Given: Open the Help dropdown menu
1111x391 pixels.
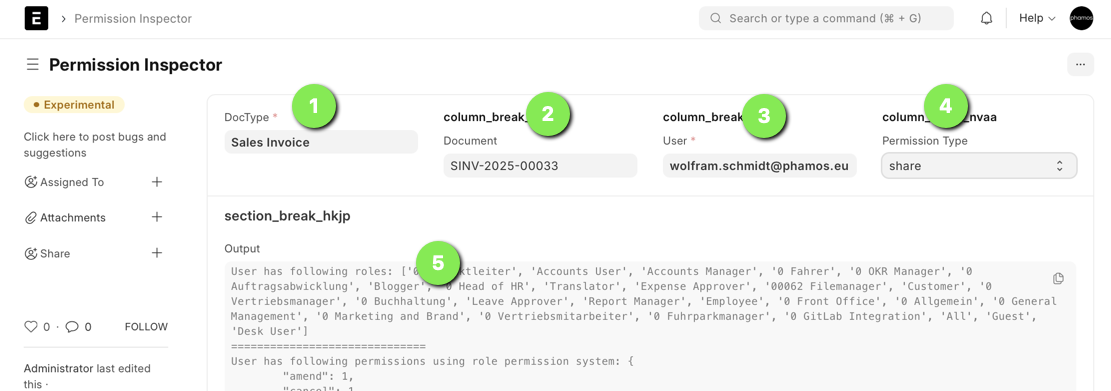Looking at the screenshot, I should coord(1037,18).
